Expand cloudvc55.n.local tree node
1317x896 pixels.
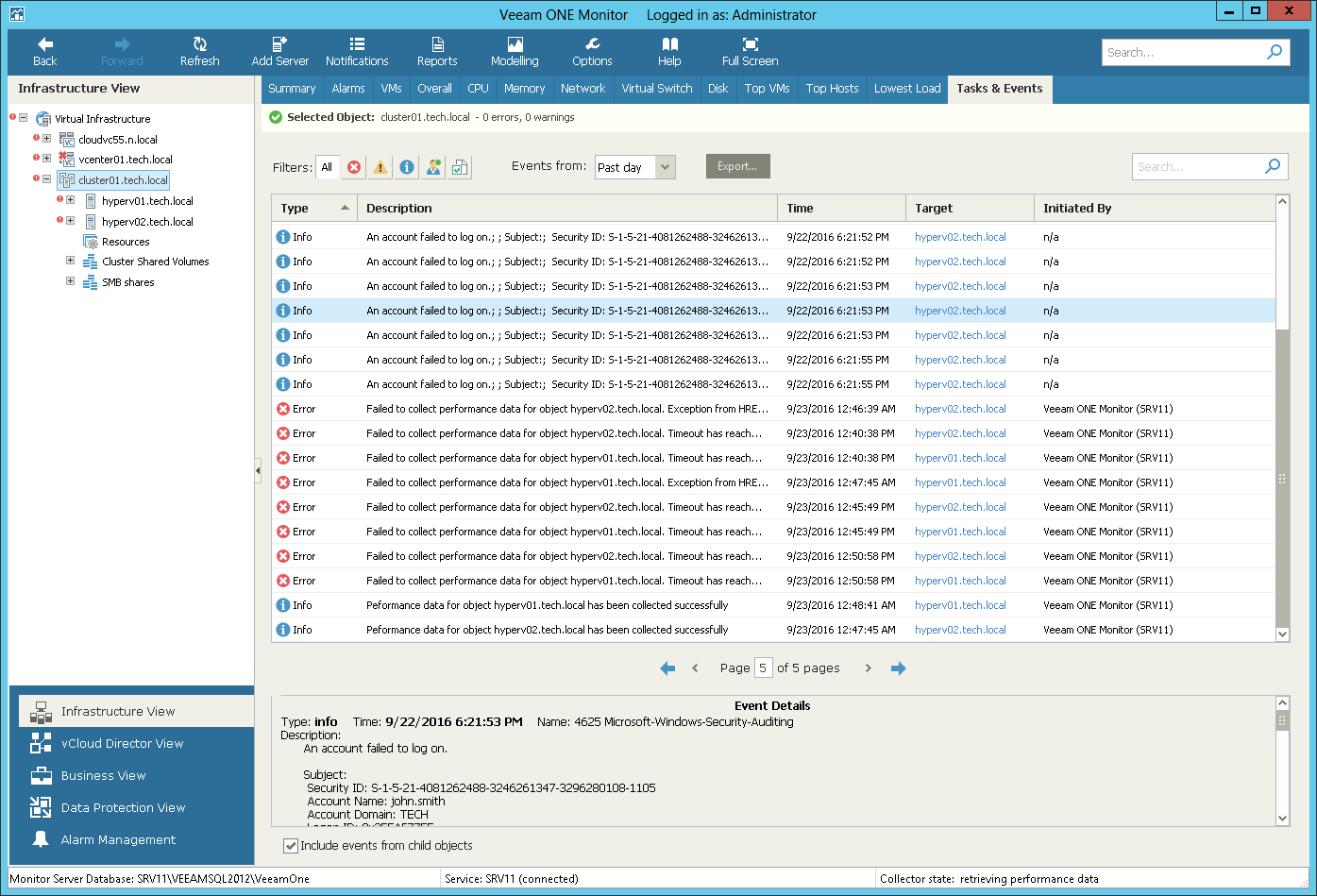pyautogui.click(x=47, y=139)
